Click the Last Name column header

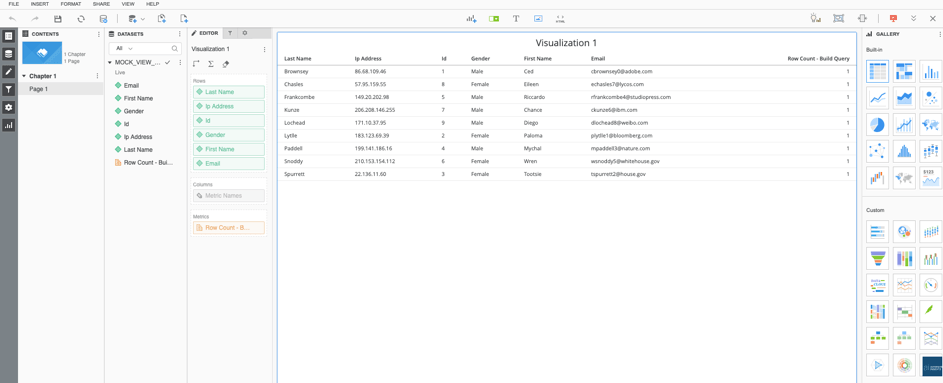pyautogui.click(x=298, y=59)
